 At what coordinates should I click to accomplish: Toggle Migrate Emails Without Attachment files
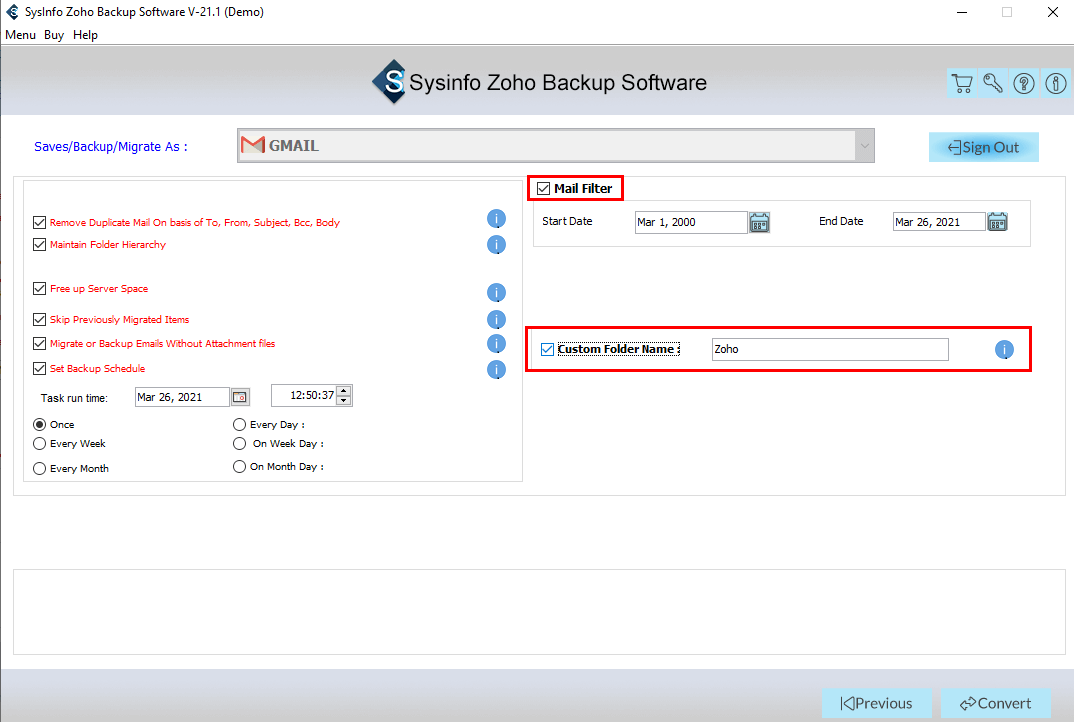point(40,343)
